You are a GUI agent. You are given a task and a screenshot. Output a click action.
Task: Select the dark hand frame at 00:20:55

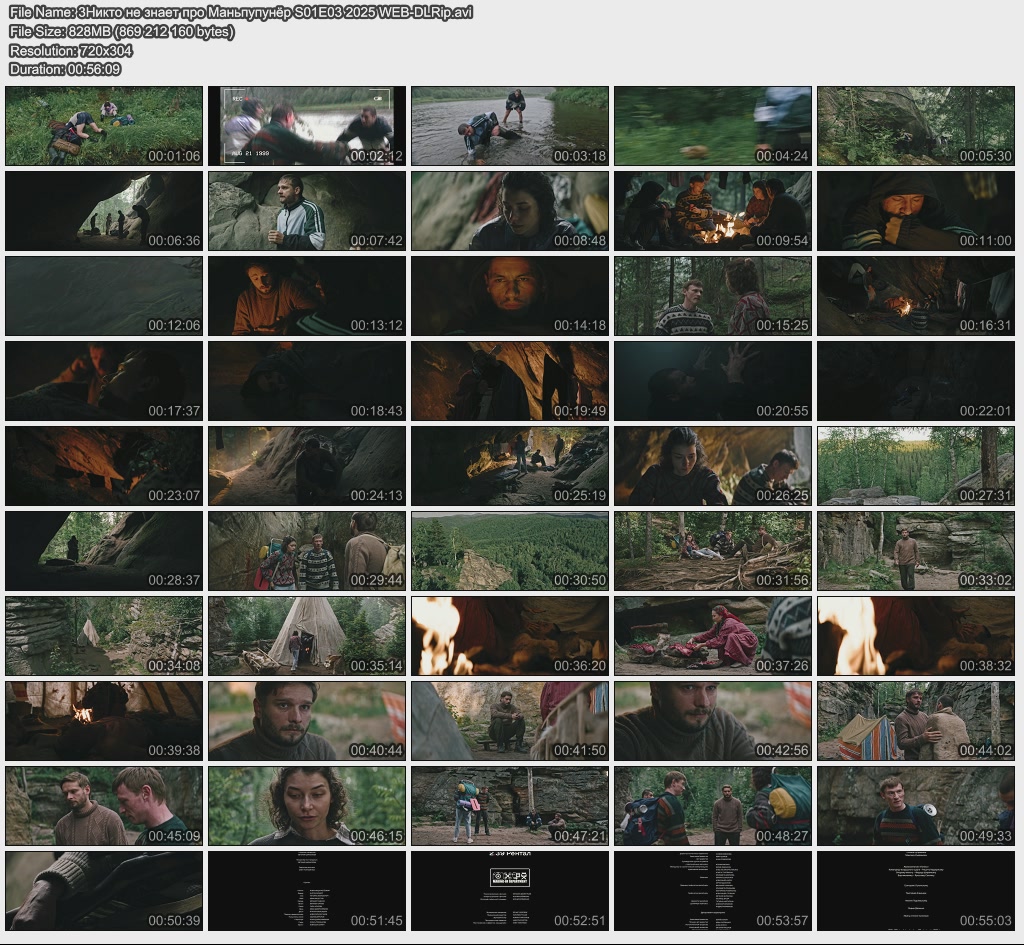pos(713,381)
